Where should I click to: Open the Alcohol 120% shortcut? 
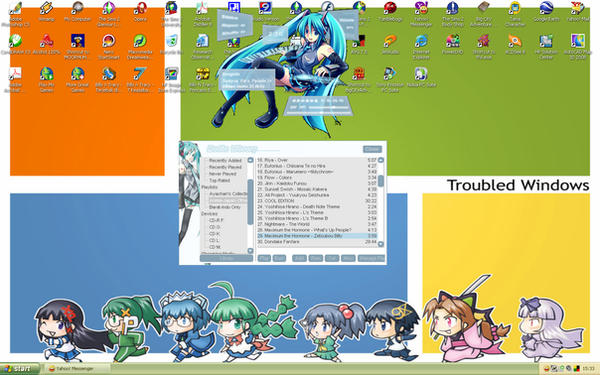47,44
